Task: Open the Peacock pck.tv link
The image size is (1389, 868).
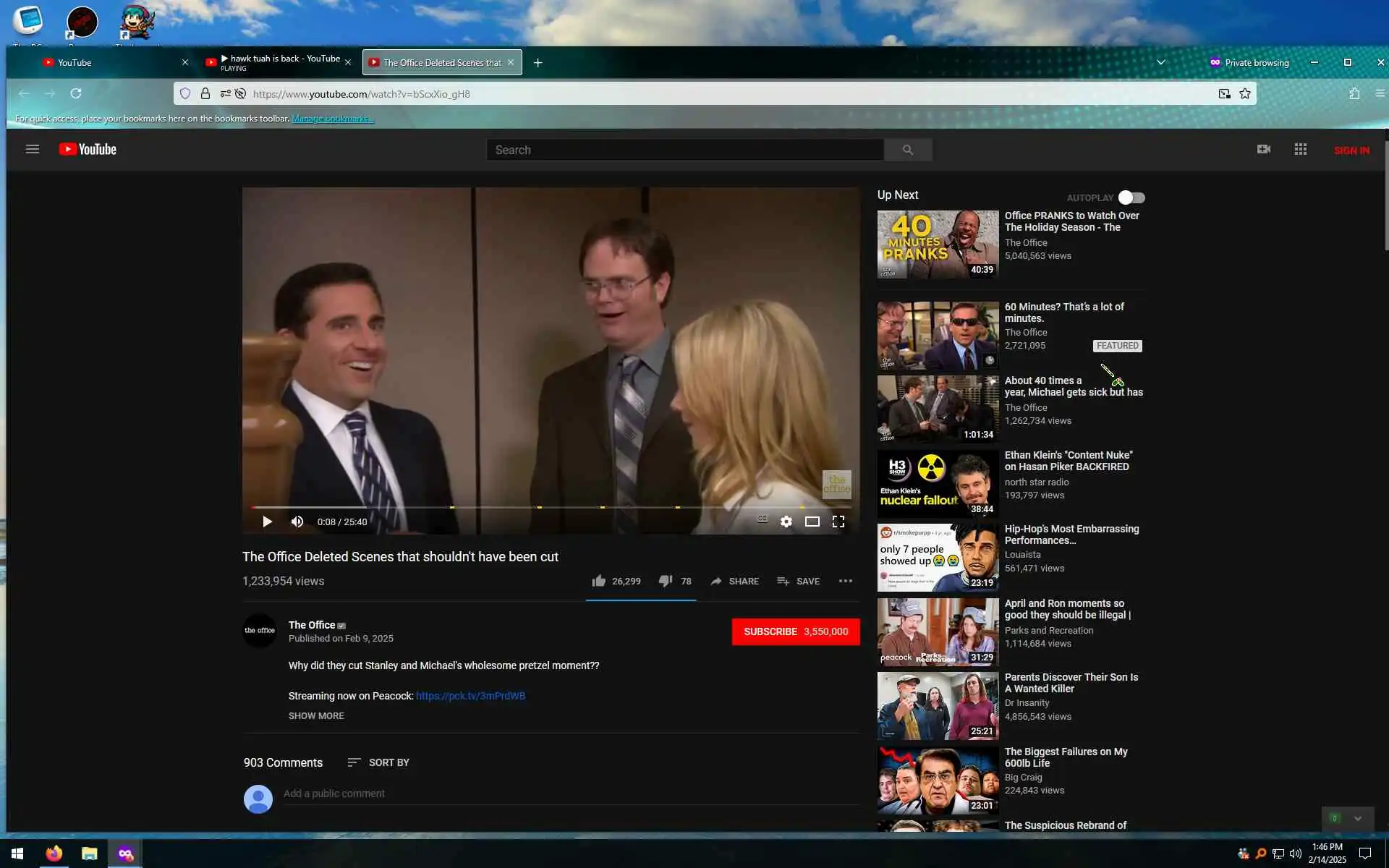Action: tap(470, 696)
